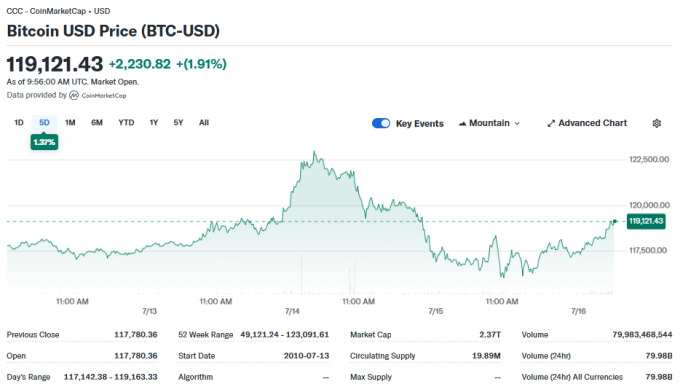Select the All time range tab

pos(204,123)
